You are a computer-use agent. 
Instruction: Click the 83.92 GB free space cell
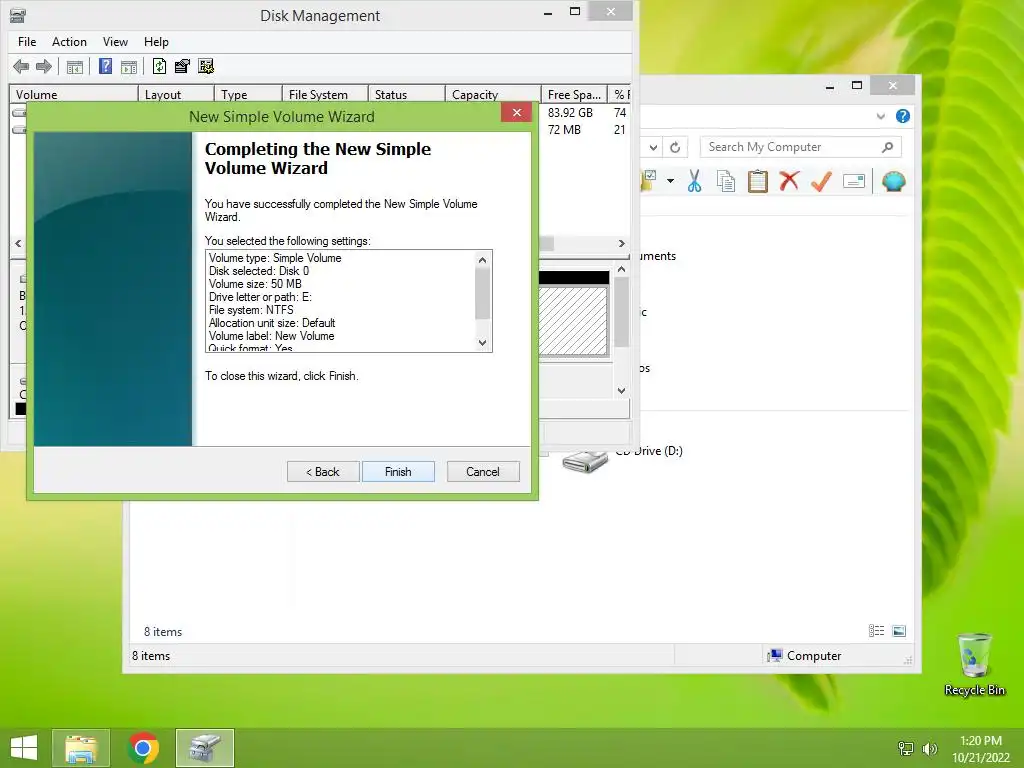(570, 113)
